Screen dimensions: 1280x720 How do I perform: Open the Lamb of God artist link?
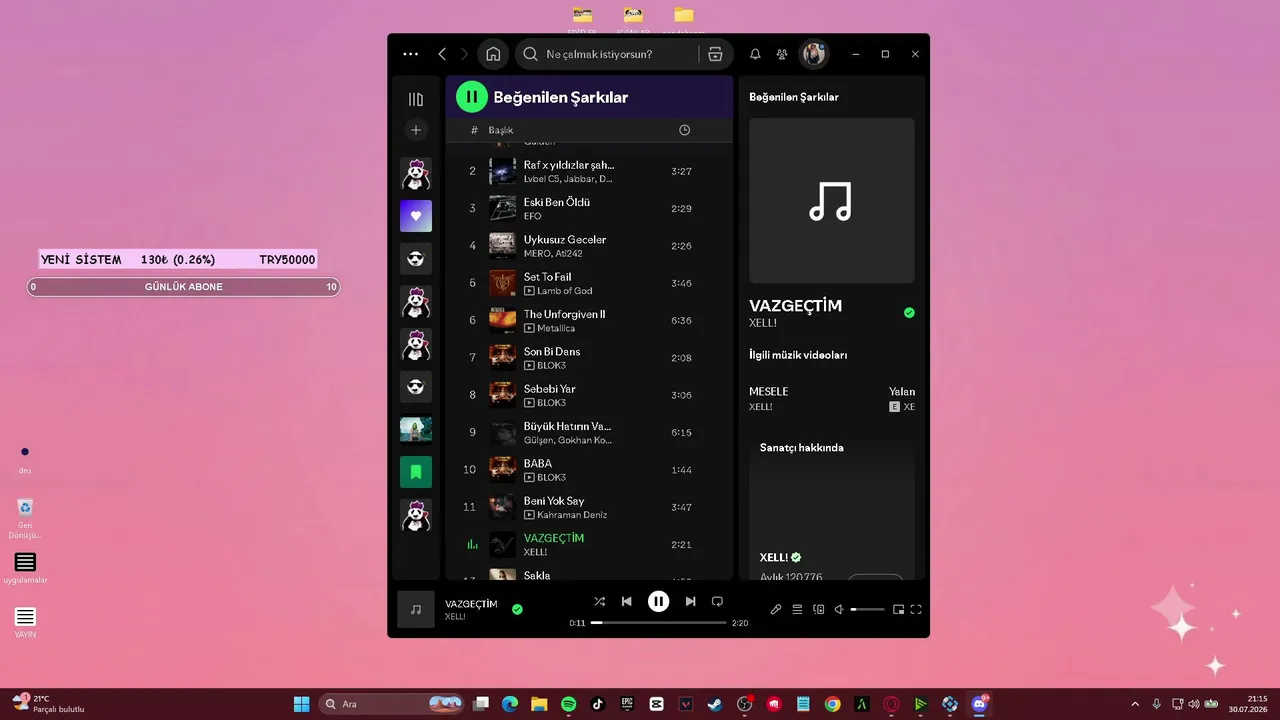[565, 291]
